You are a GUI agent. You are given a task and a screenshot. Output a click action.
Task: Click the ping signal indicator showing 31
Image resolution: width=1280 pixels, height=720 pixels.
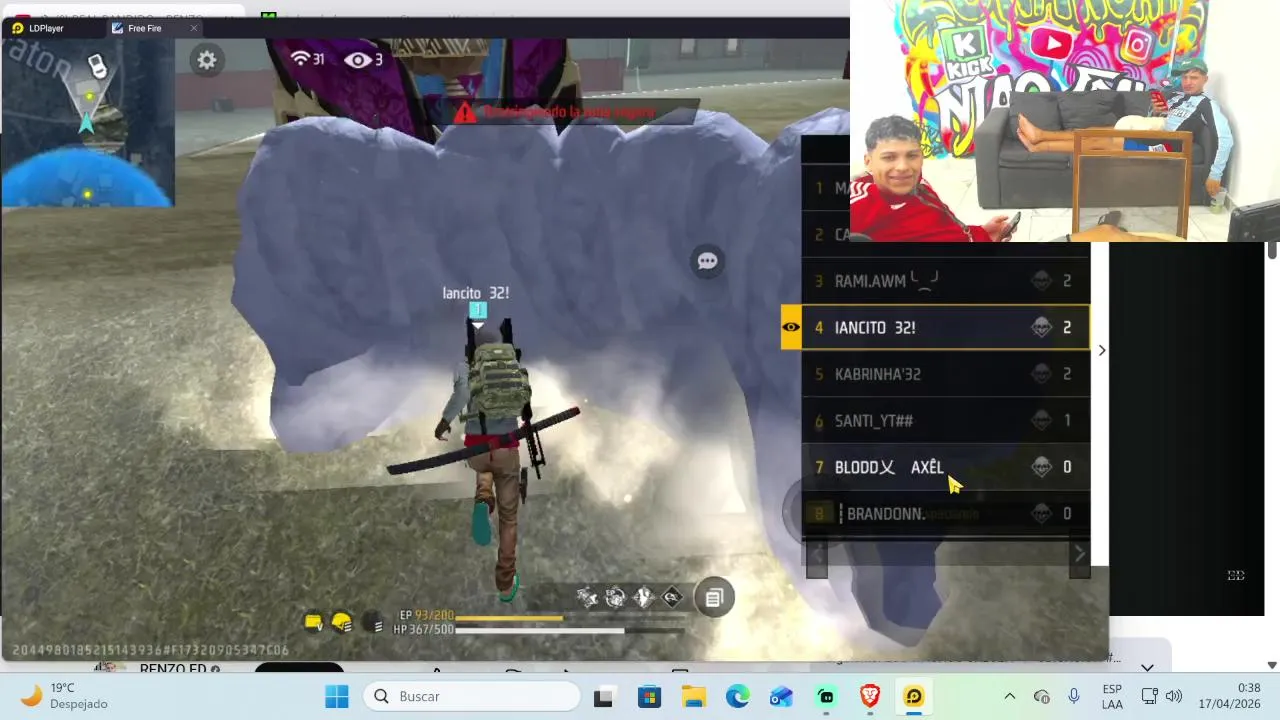click(307, 59)
